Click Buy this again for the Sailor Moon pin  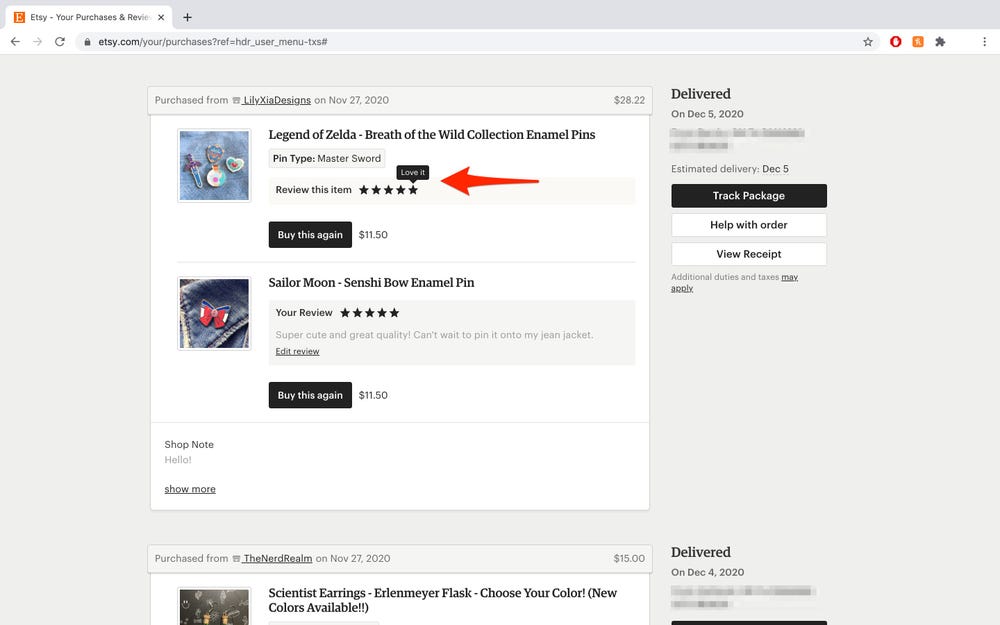(x=310, y=395)
